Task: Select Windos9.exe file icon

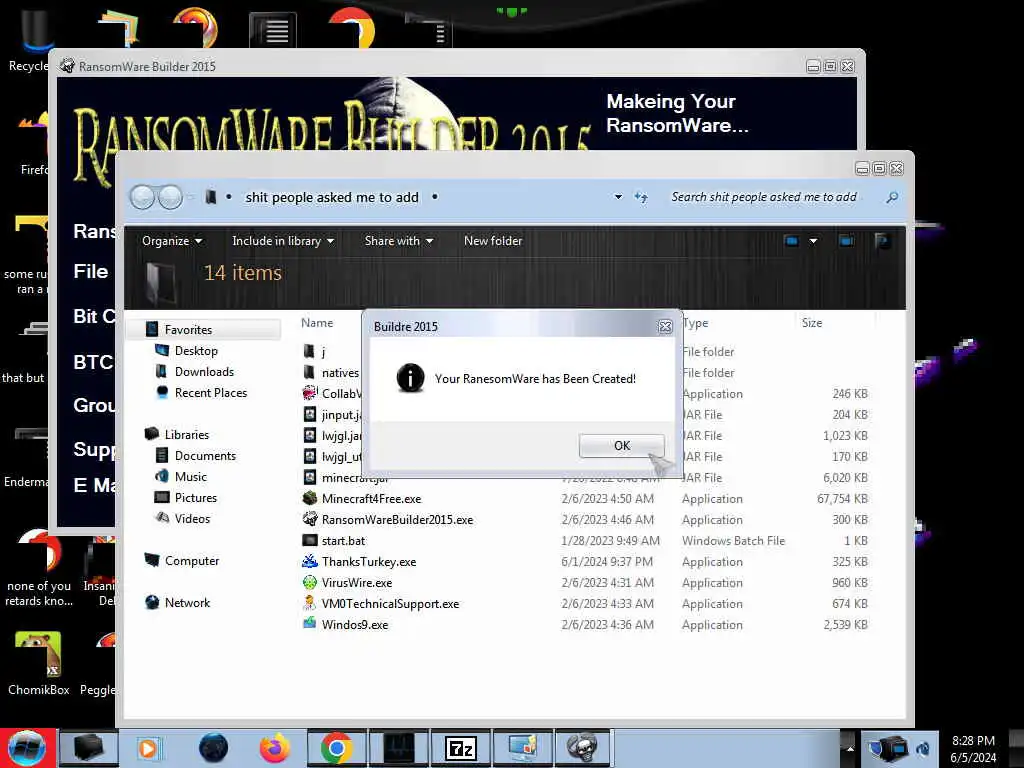Action: (x=310, y=624)
